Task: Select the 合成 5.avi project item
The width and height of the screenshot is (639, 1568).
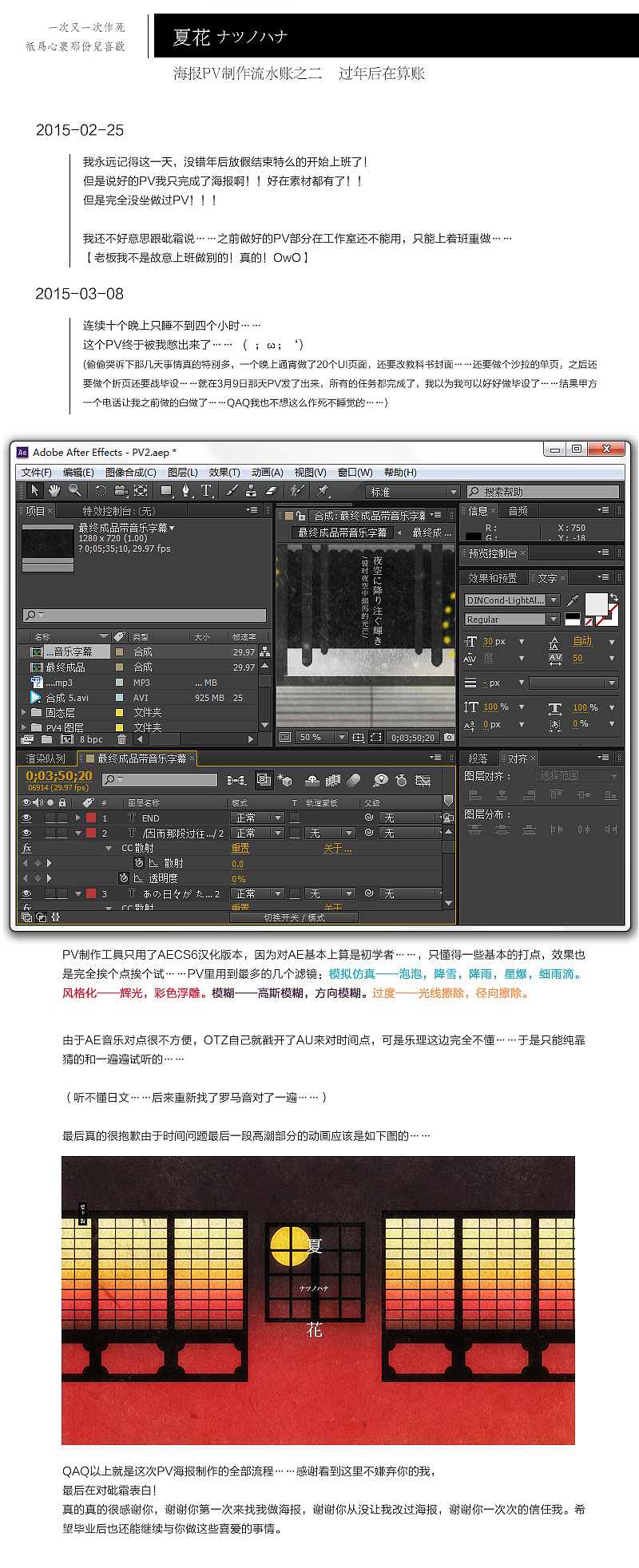Action: click(x=67, y=697)
